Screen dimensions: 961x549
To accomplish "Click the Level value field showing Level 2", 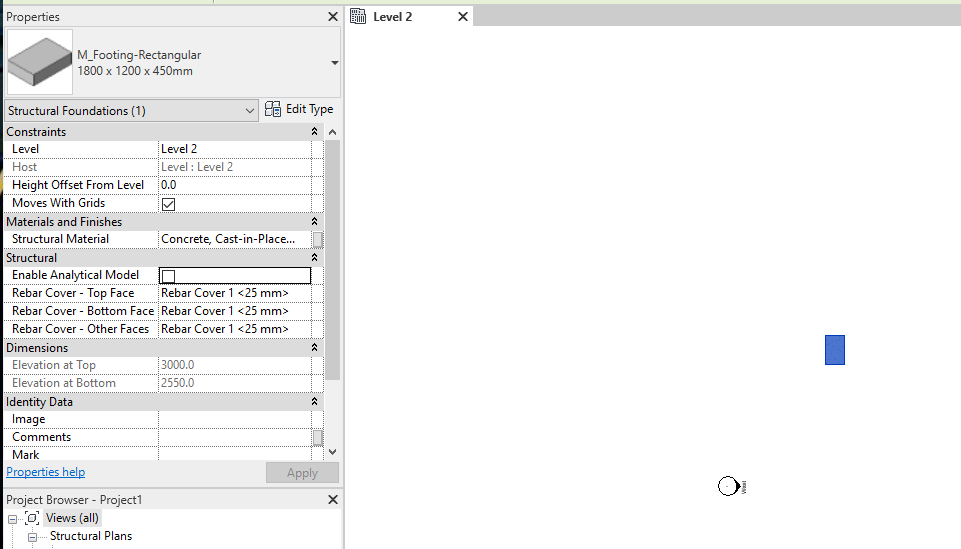I will point(235,149).
